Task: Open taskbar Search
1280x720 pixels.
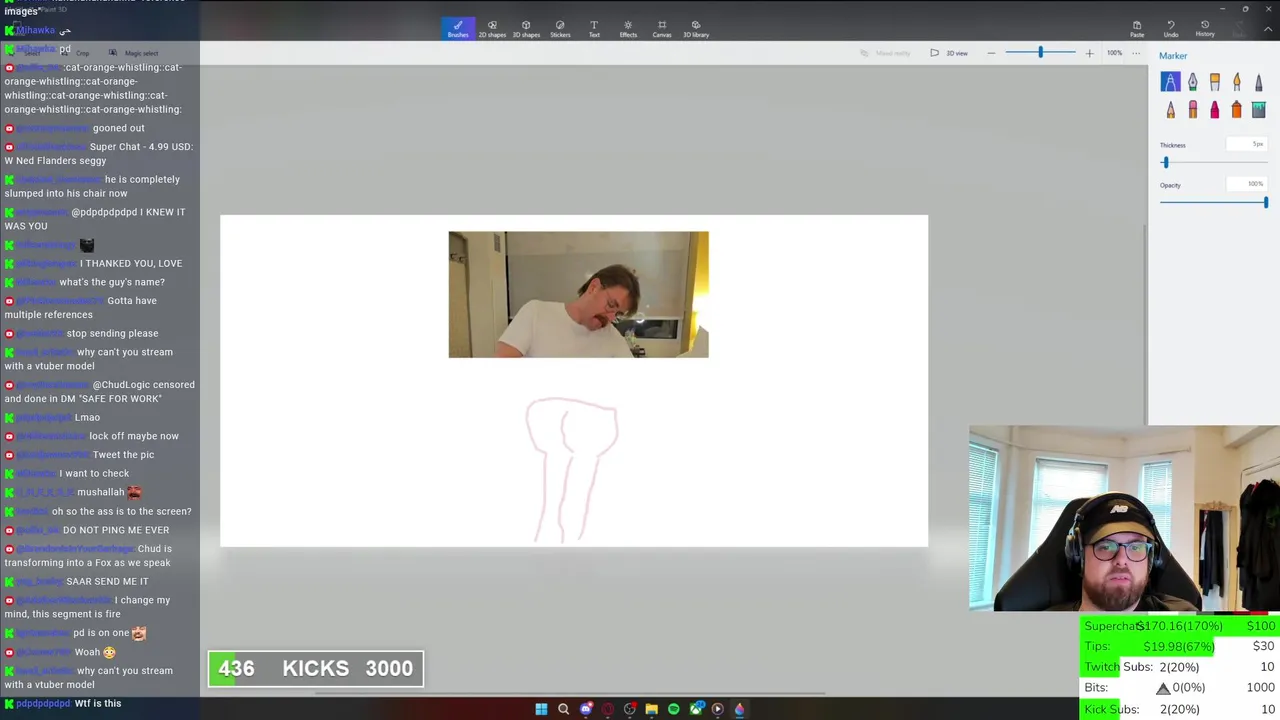Action: [563, 709]
